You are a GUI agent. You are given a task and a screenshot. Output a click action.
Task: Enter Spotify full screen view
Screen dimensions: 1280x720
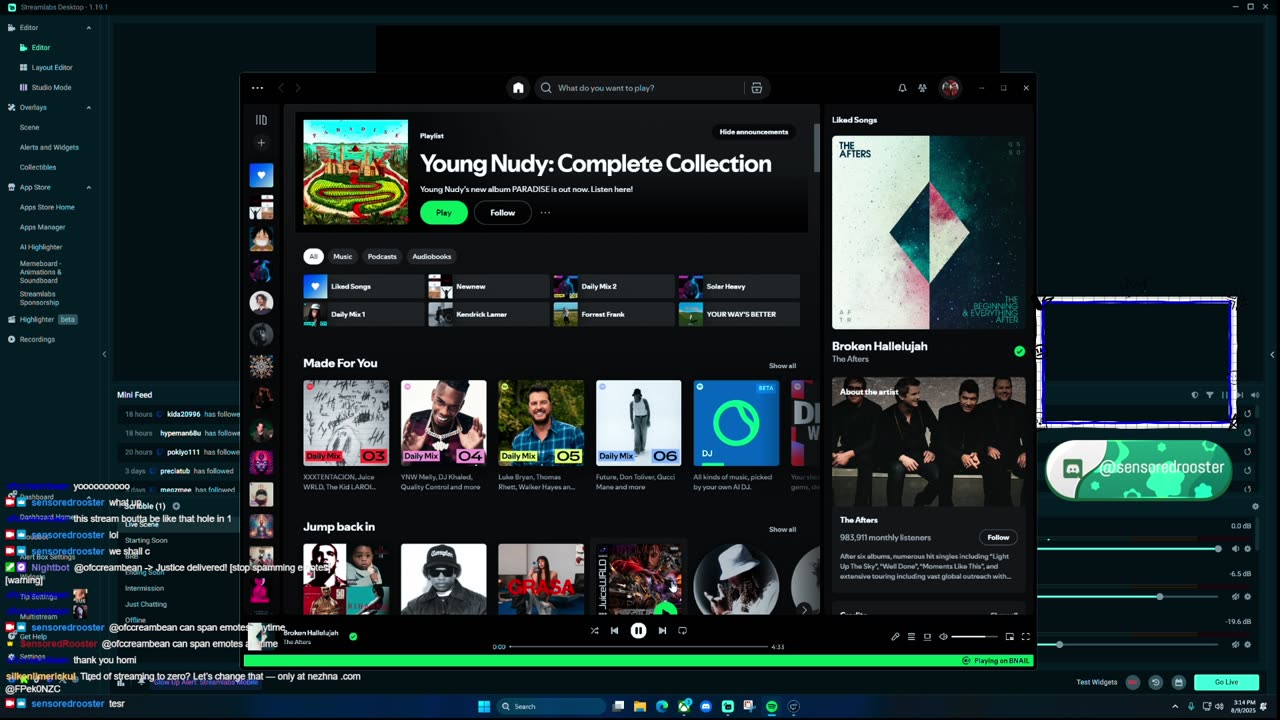point(1025,637)
